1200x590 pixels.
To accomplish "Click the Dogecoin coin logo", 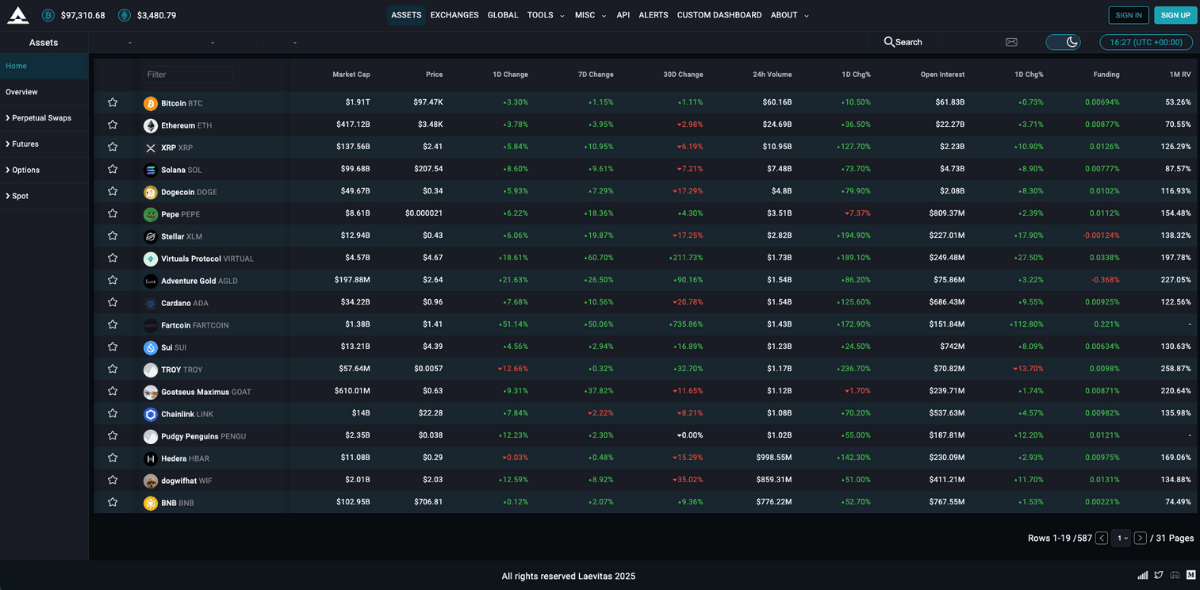I will point(151,192).
